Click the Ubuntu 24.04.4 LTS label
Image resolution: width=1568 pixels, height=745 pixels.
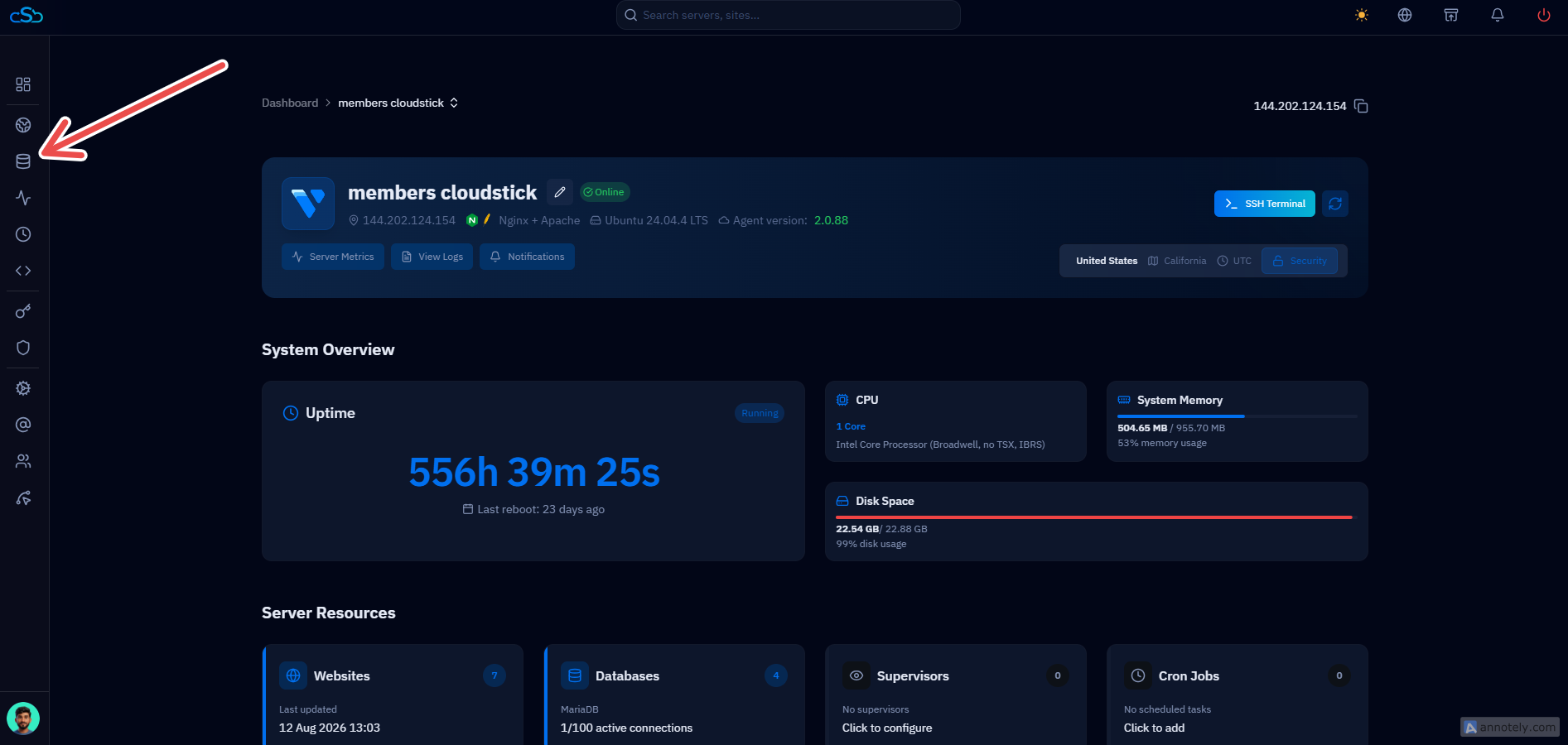(656, 220)
